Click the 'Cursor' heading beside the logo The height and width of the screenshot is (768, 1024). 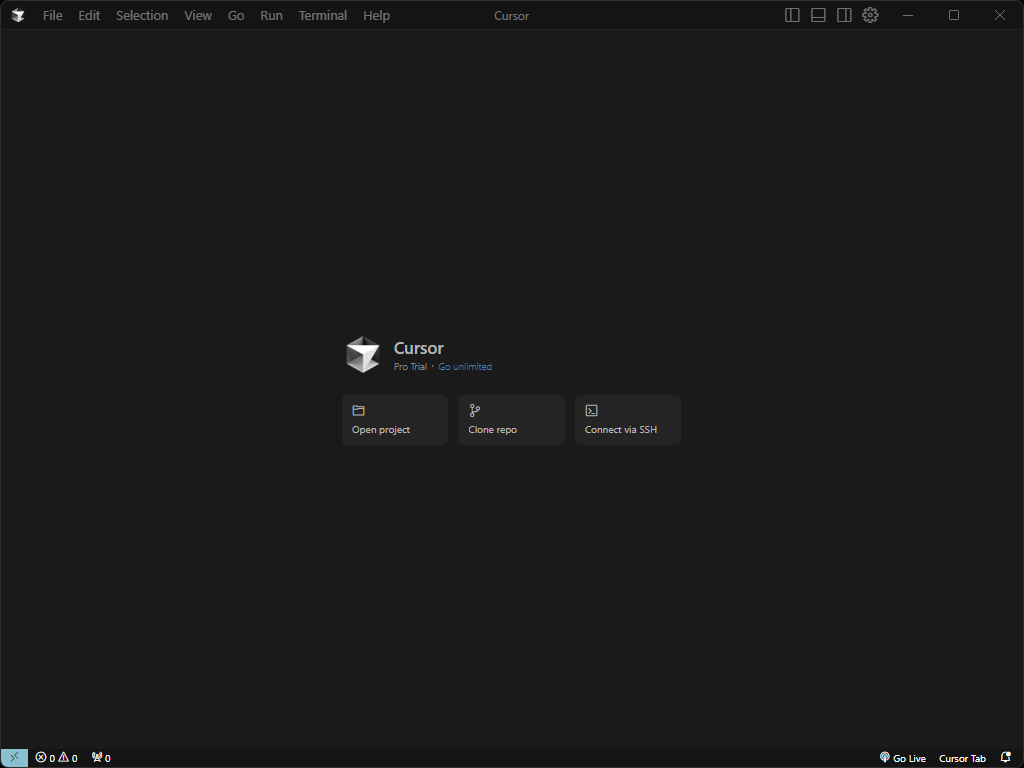click(419, 348)
